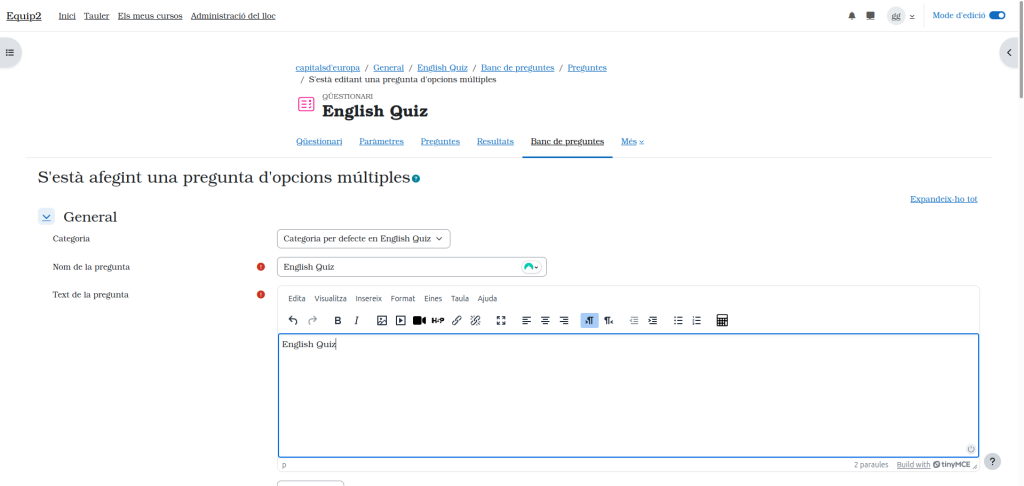Click the record video camera icon
Image resolution: width=1024 pixels, height=486 pixels.
[x=419, y=321]
